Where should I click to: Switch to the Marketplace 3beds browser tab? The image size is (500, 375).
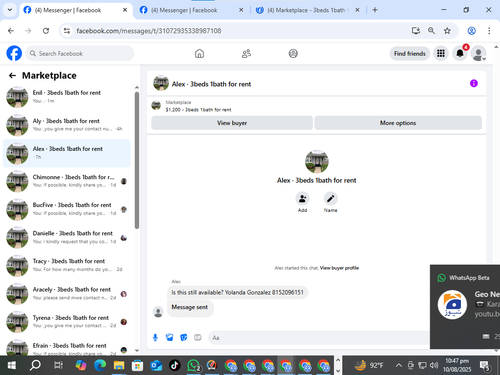click(x=307, y=10)
